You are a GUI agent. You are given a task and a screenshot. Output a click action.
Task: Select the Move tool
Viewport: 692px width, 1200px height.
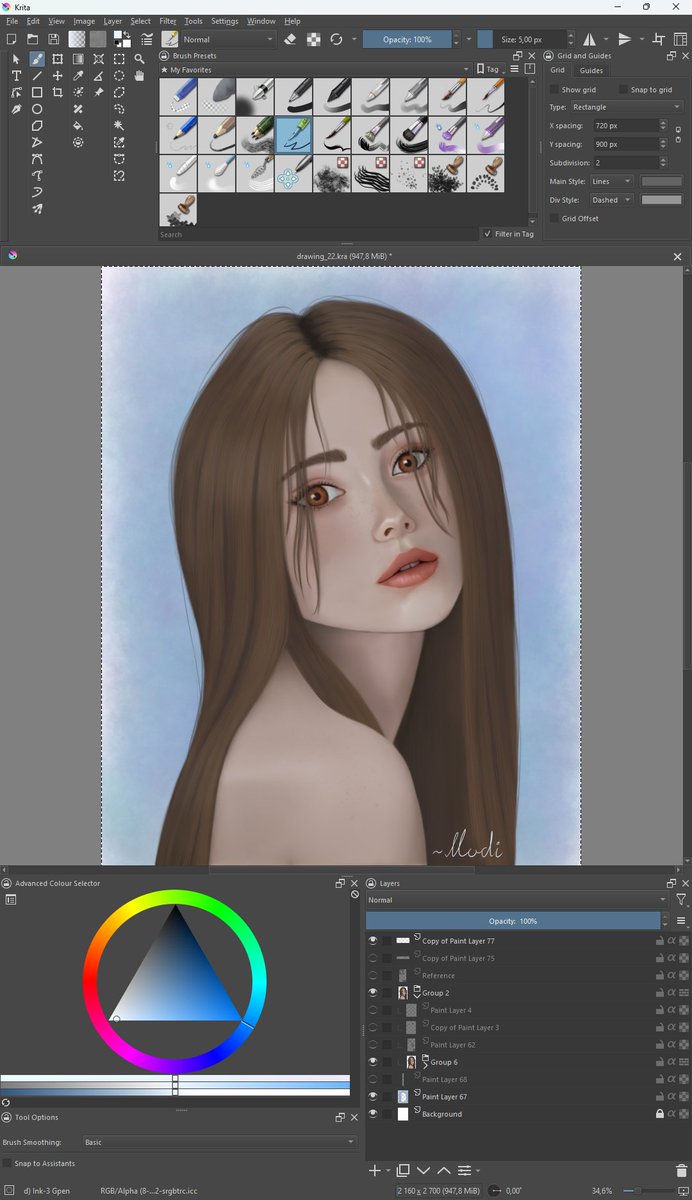(57, 76)
